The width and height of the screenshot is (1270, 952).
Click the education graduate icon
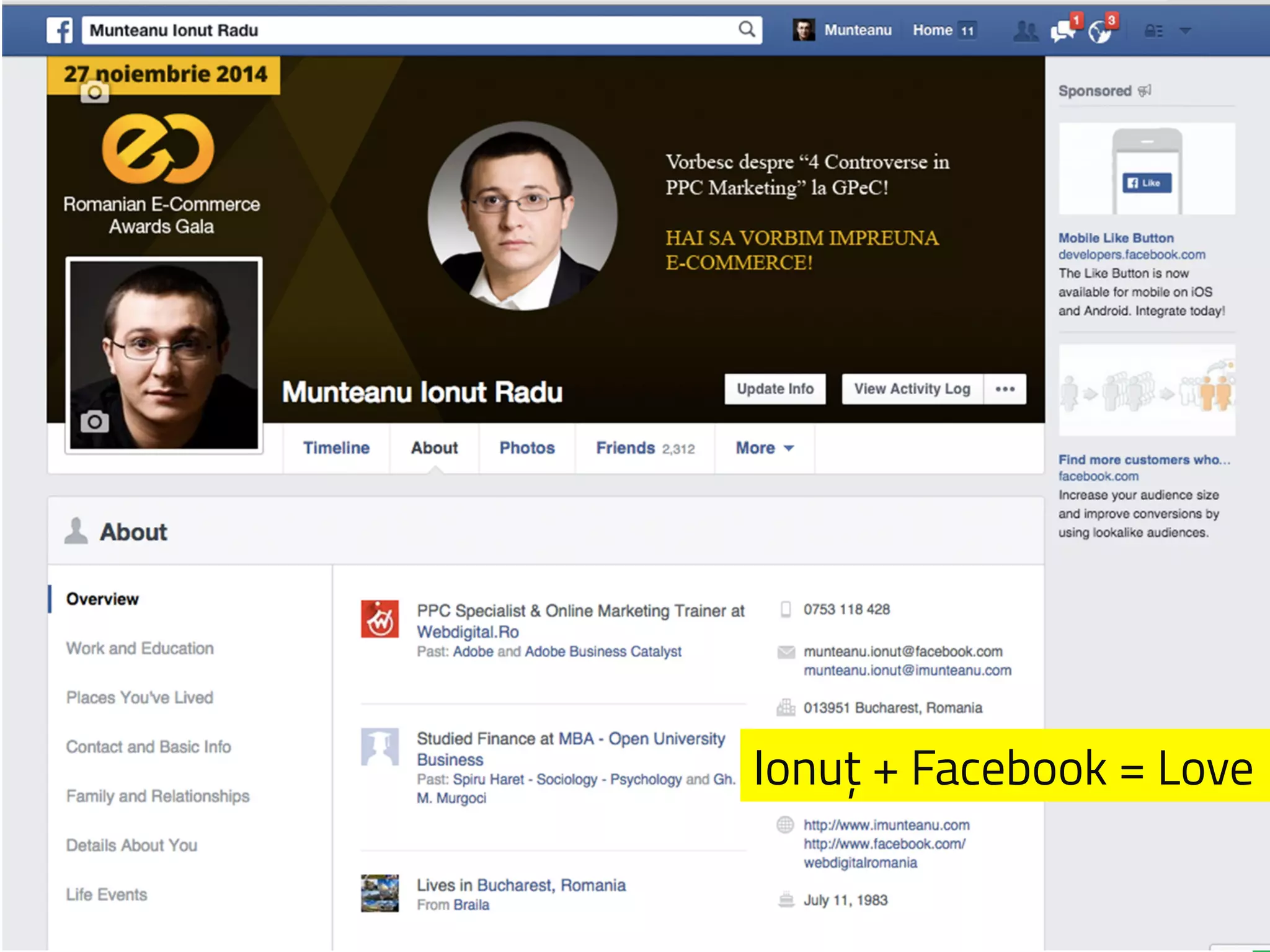380,747
